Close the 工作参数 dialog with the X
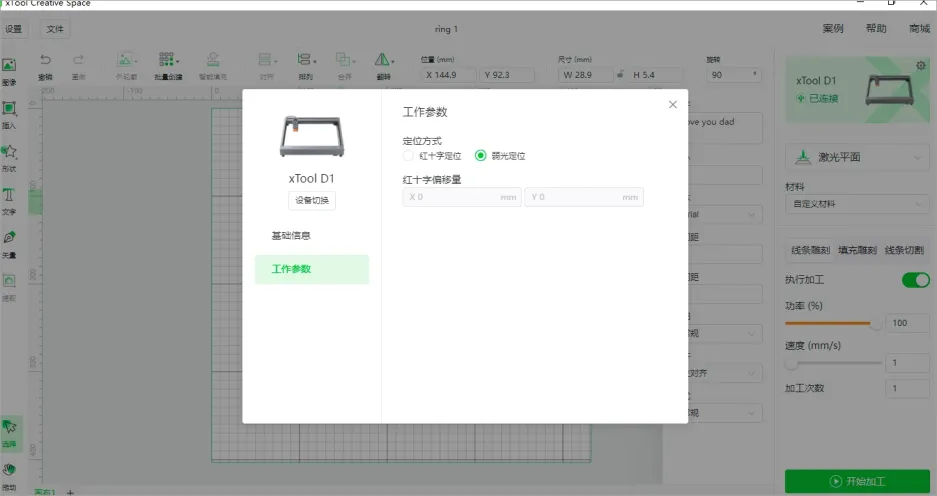Screen dimensions: 937x496 pyautogui.click(x=673, y=105)
